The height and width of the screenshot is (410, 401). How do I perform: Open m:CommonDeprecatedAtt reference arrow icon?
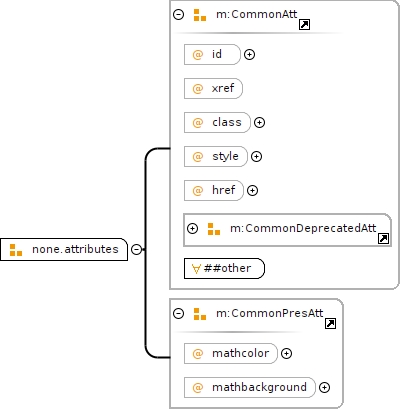pos(383,238)
